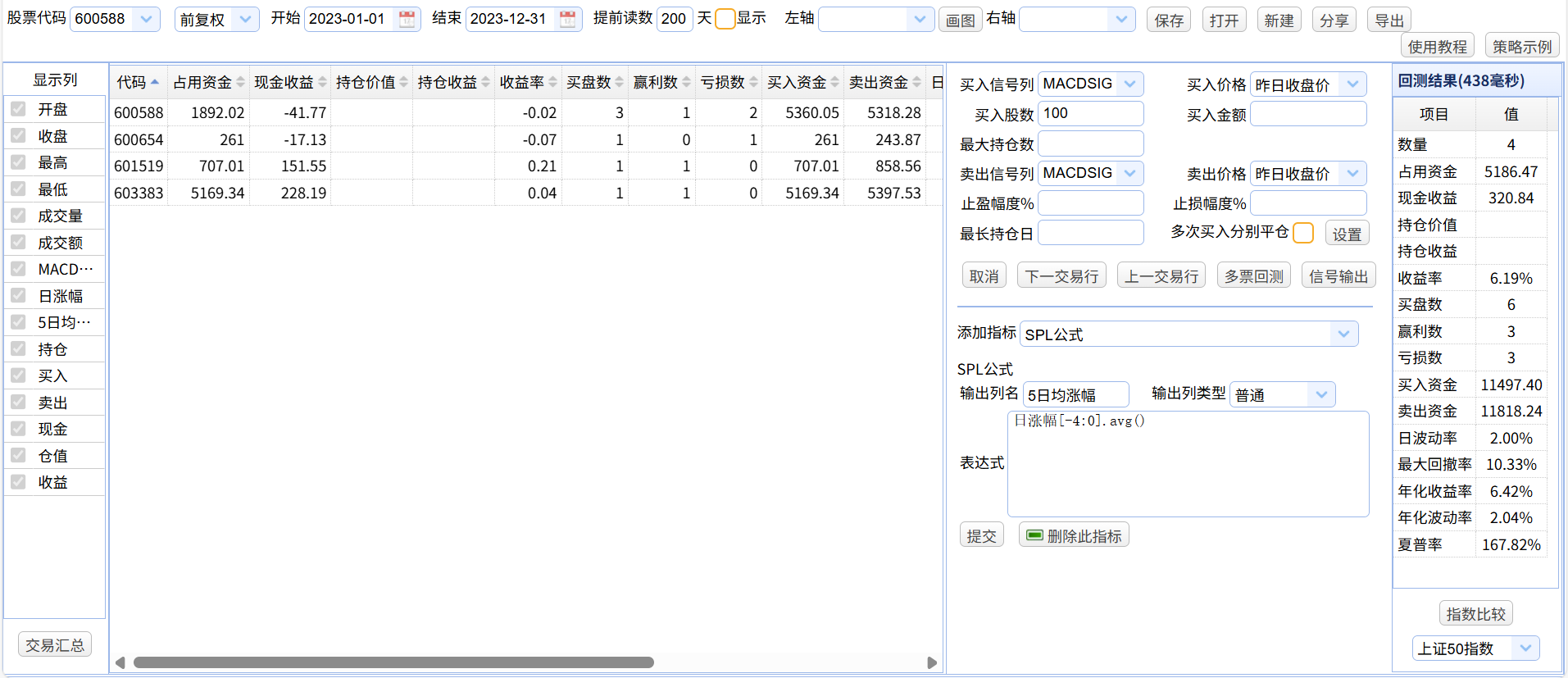This screenshot has width=1568, height=678.
Task: Open the 上证50指数 index dropdown
Action: click(1525, 648)
